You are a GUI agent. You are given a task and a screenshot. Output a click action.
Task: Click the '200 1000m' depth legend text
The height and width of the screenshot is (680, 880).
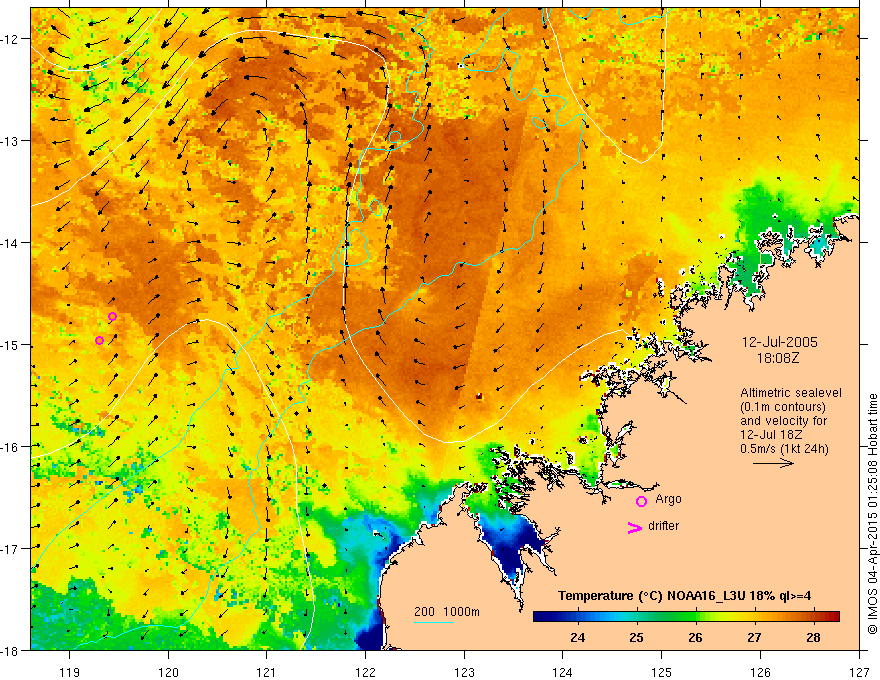click(x=447, y=612)
